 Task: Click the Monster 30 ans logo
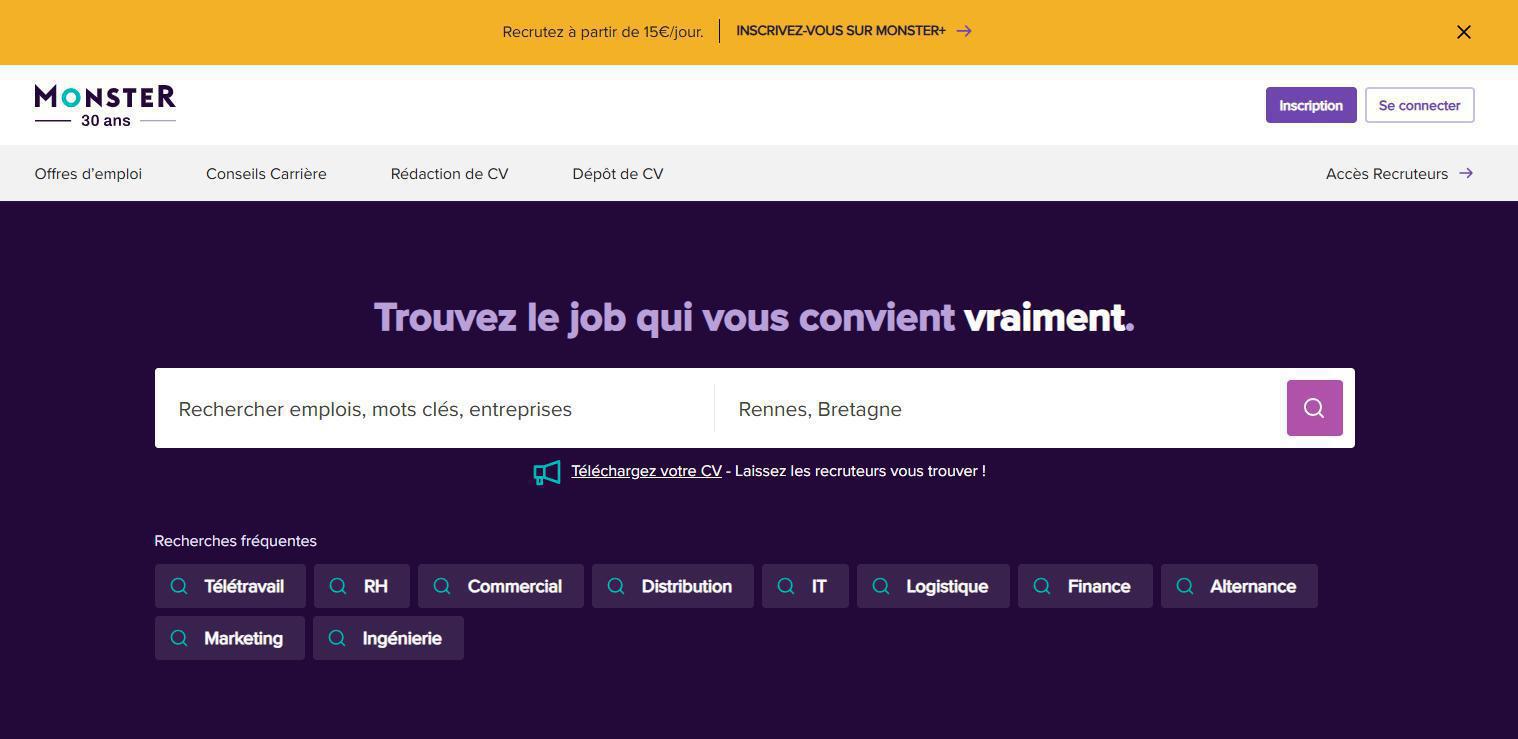[105, 105]
